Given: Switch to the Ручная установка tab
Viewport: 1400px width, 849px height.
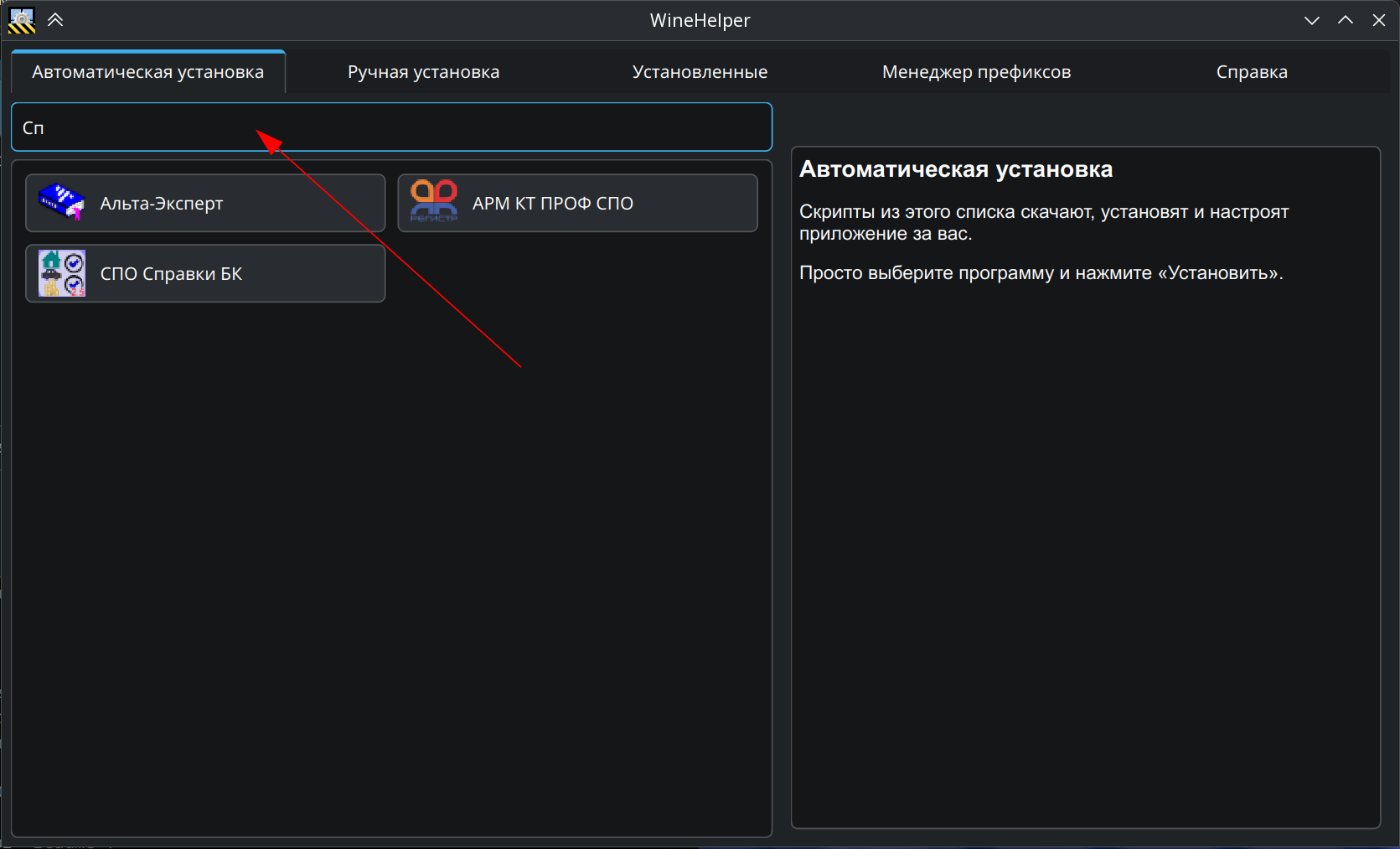Looking at the screenshot, I should [423, 72].
